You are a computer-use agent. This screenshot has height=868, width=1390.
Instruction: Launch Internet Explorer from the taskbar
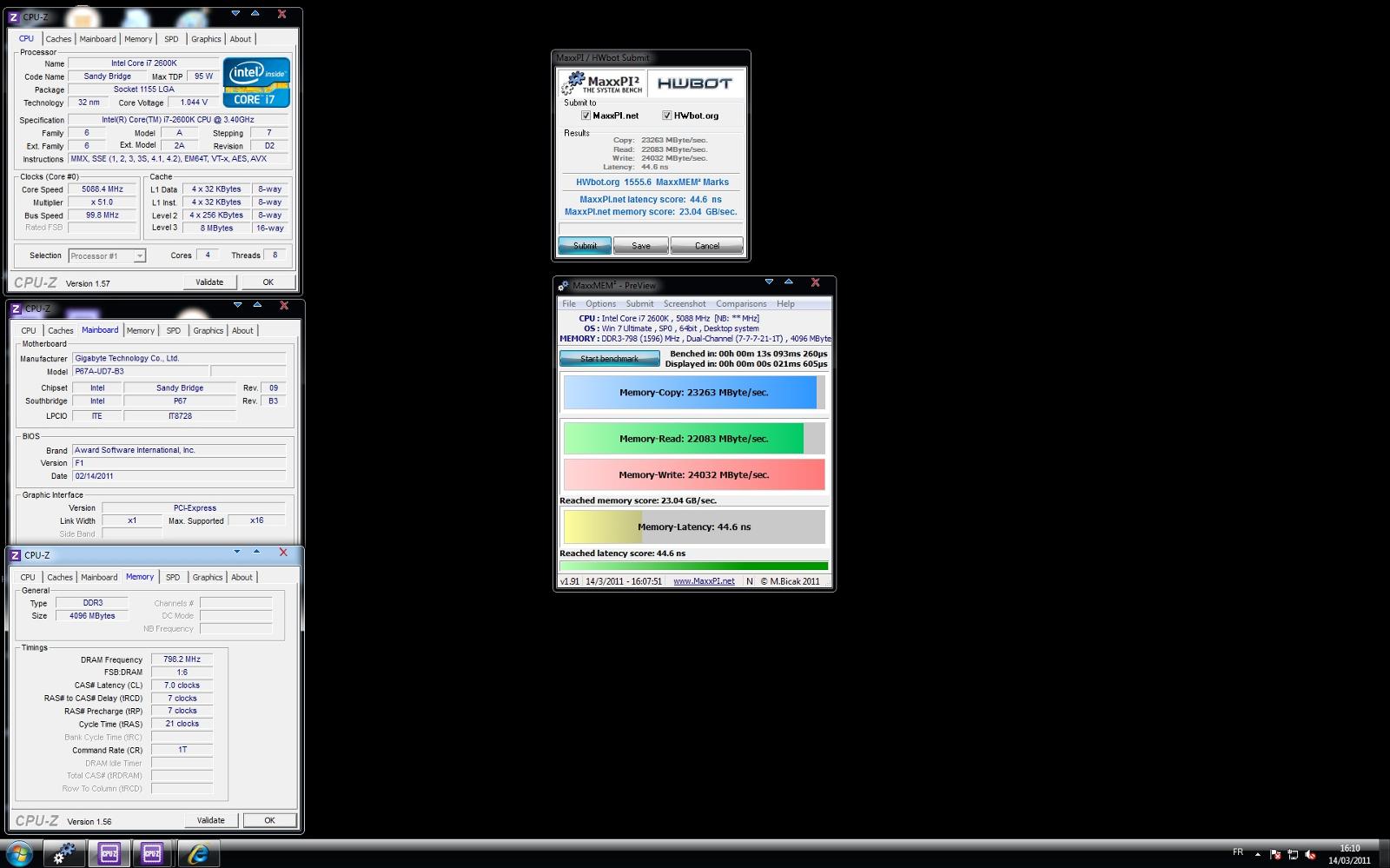pyautogui.click(x=198, y=853)
